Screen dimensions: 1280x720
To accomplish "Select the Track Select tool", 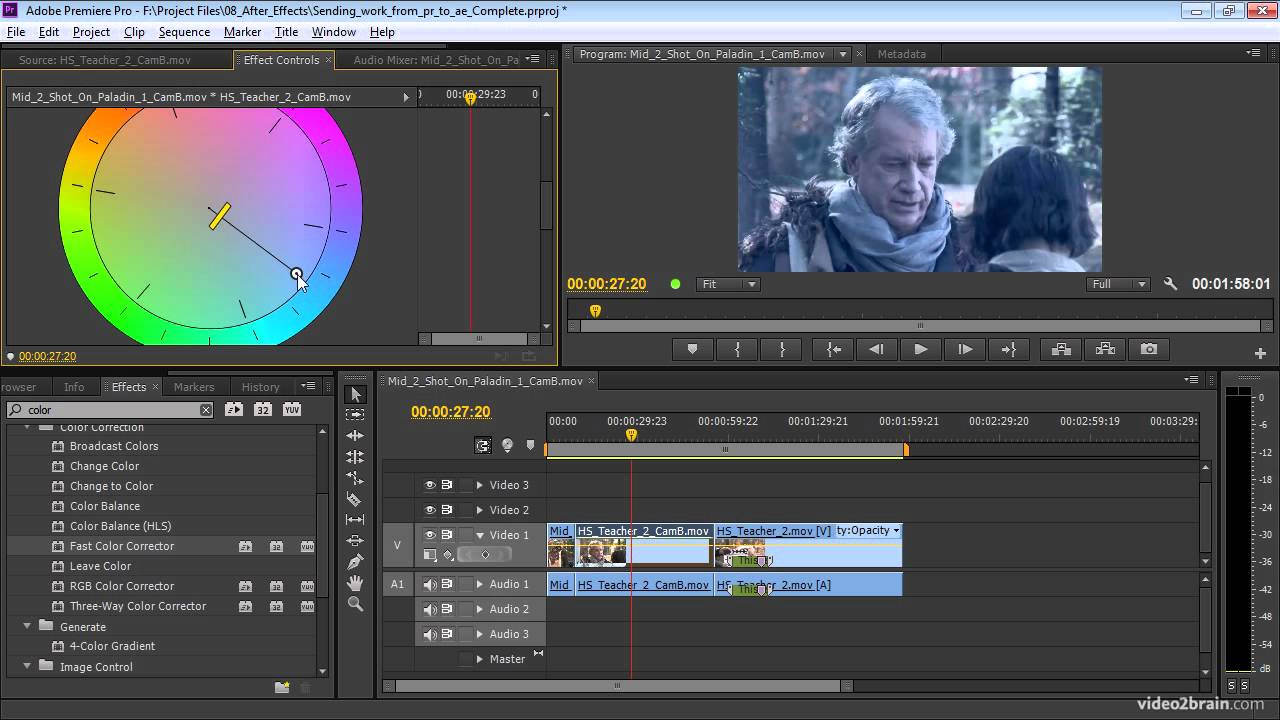I will click(x=355, y=415).
